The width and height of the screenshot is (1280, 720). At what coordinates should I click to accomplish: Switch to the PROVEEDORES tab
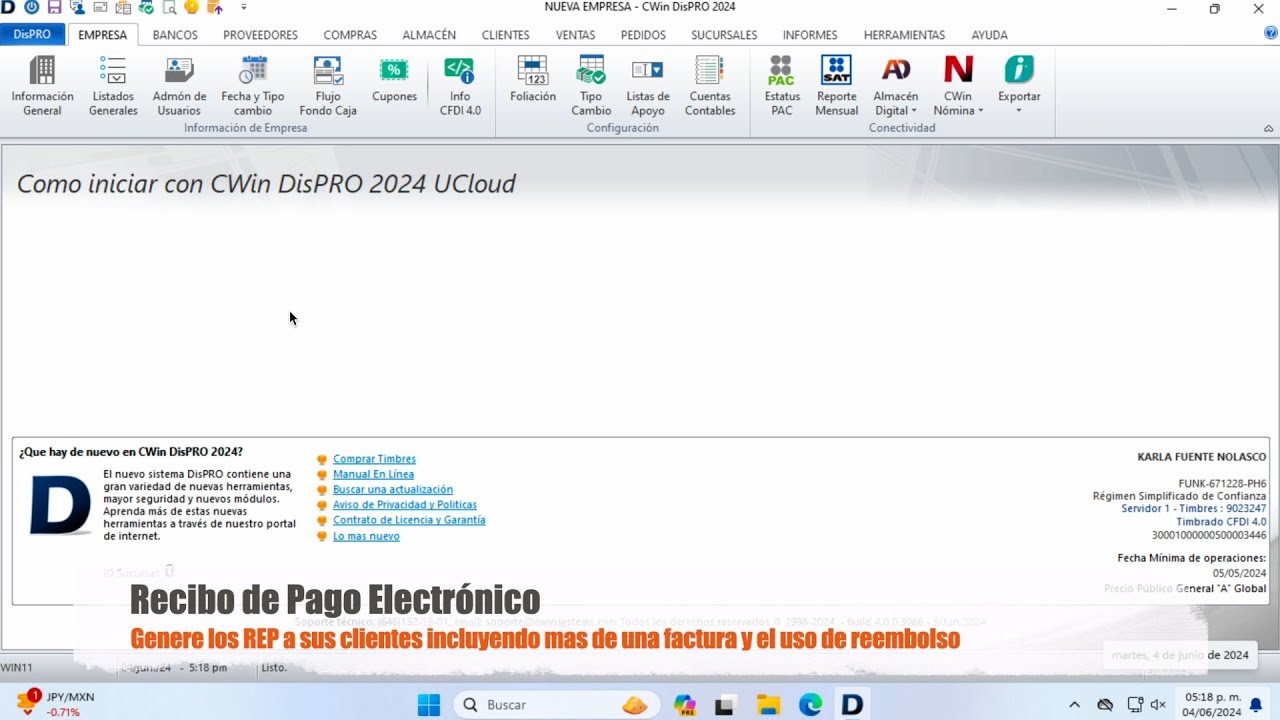point(260,35)
